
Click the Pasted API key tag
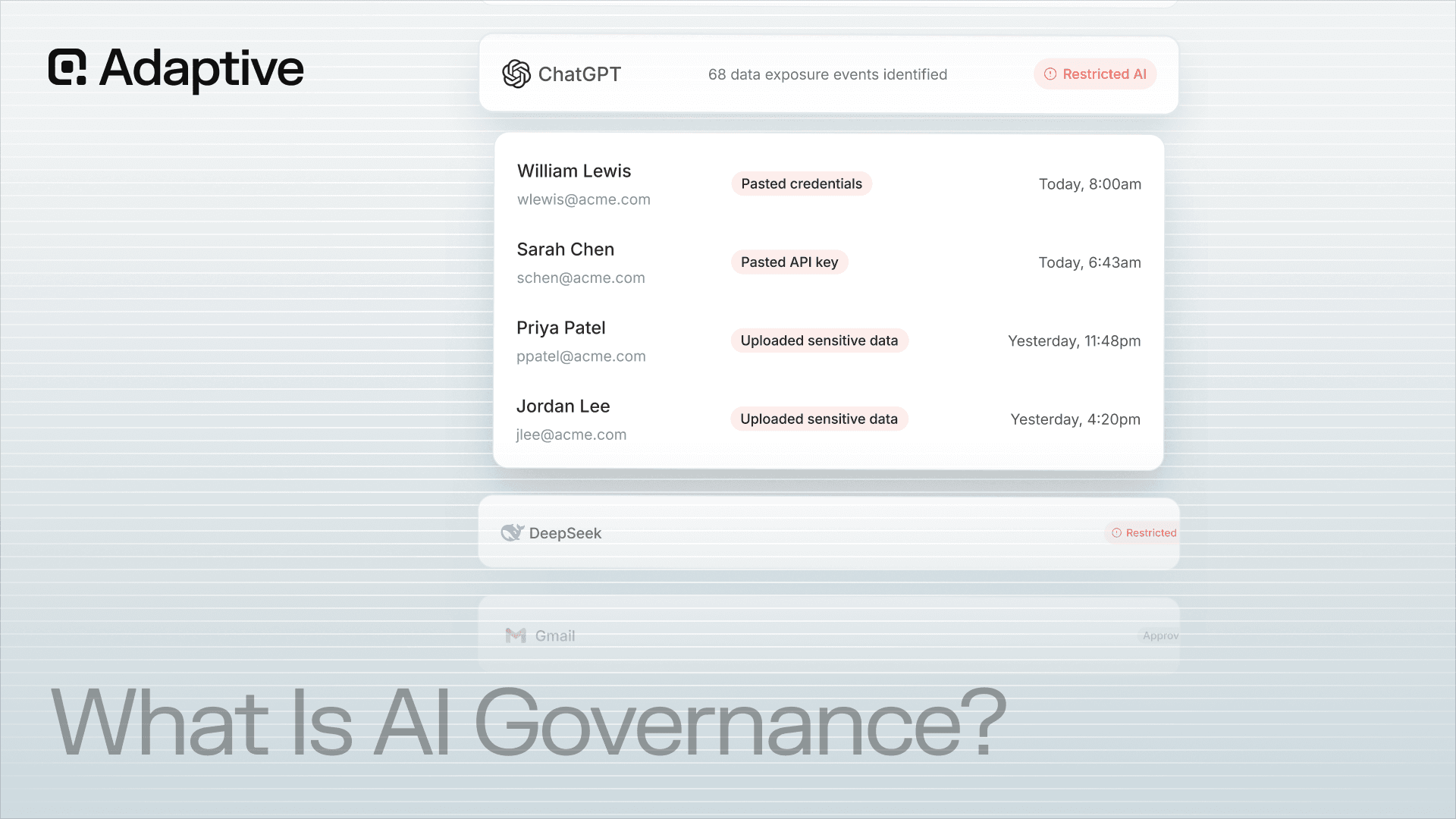pyautogui.click(x=789, y=262)
